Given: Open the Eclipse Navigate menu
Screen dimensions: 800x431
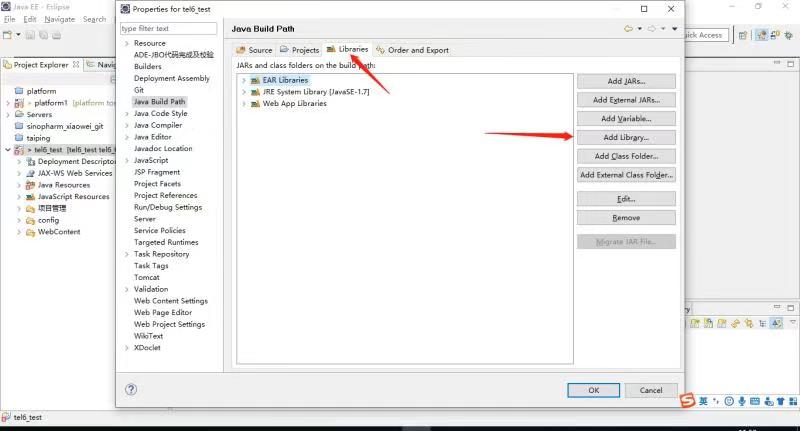Looking at the screenshot, I should [x=60, y=19].
